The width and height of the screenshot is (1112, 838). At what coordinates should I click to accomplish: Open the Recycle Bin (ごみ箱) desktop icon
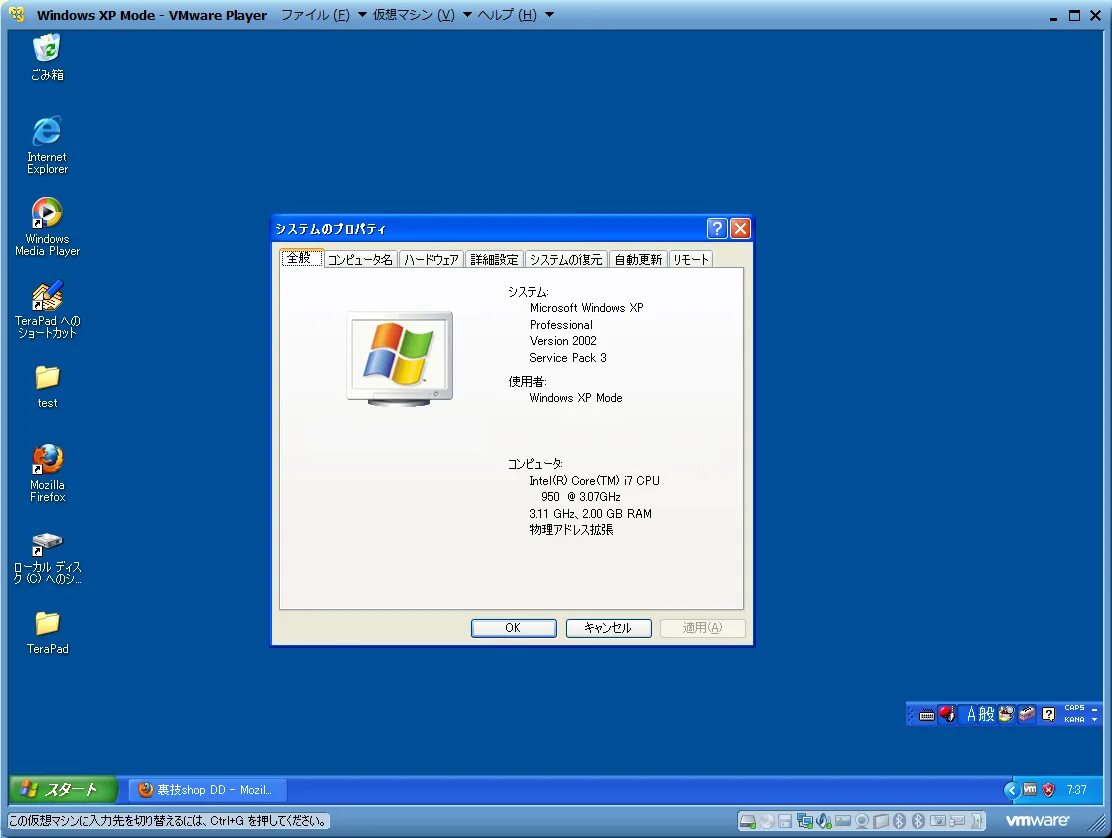tap(47, 57)
